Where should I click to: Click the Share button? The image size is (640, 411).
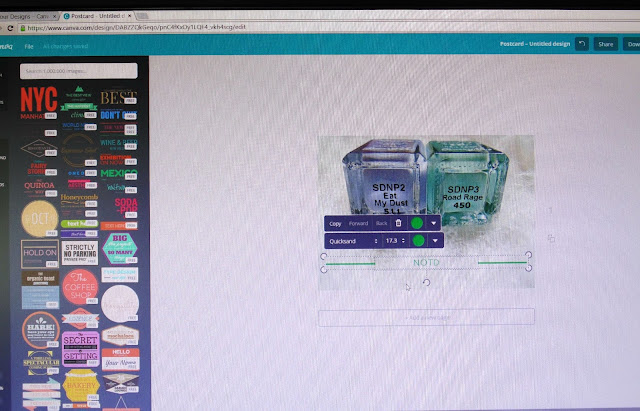pyautogui.click(x=606, y=44)
